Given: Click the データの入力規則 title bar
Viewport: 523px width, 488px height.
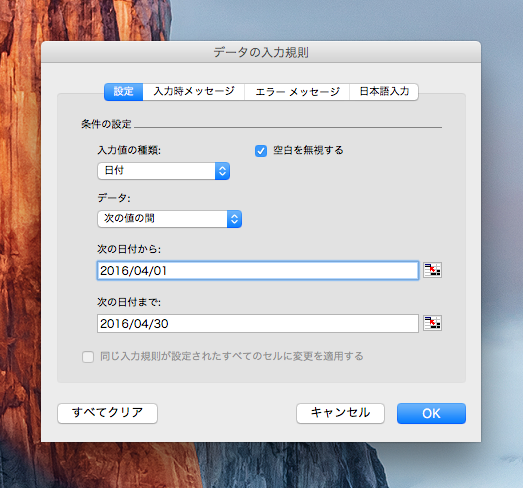Looking at the screenshot, I should pos(261,52).
